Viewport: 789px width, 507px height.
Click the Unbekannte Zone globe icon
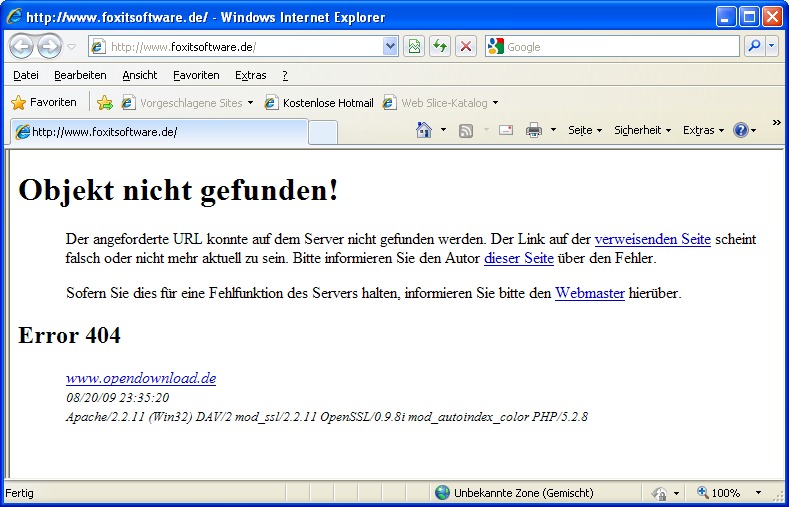(442, 492)
